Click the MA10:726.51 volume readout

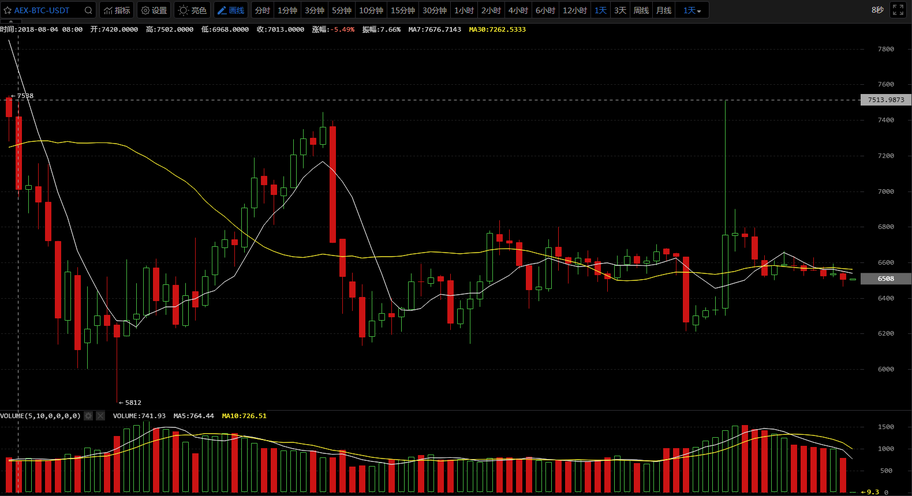[x=244, y=416]
